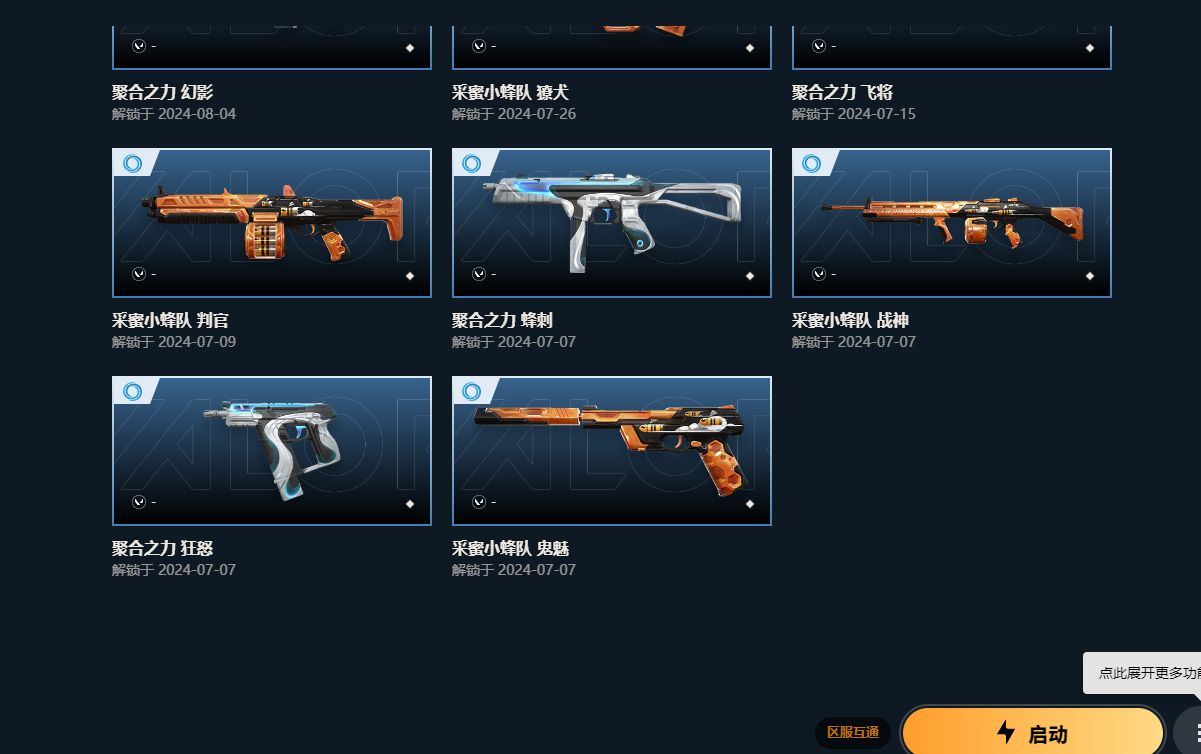Select the 采蜜小蜂队 判官 weapon skin thumbnail
This screenshot has width=1201, height=754.
(272, 223)
